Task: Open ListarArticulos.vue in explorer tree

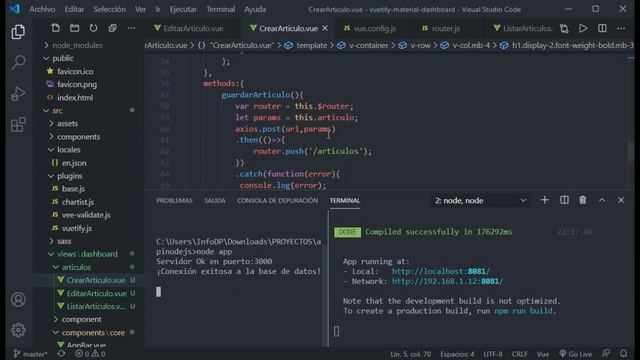Action: pyautogui.click(x=96, y=306)
